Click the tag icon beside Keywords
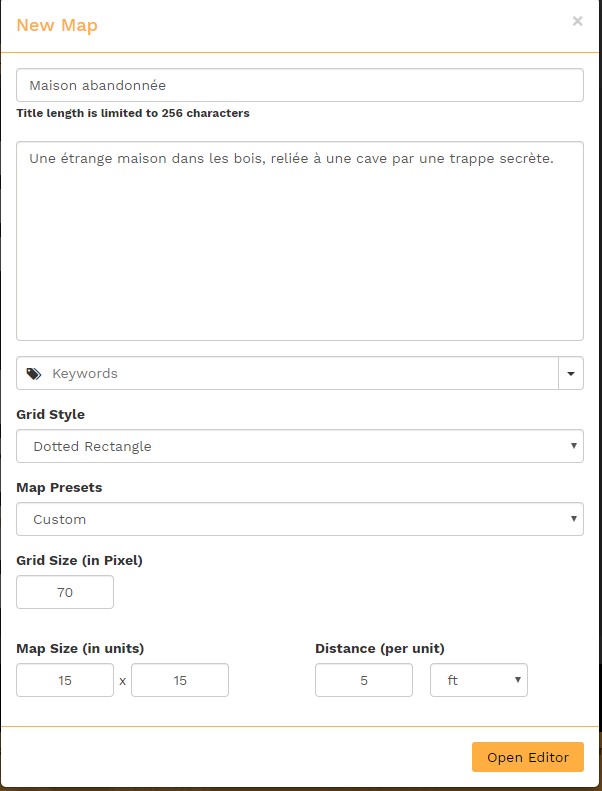This screenshot has width=602, height=791. [x=34, y=374]
